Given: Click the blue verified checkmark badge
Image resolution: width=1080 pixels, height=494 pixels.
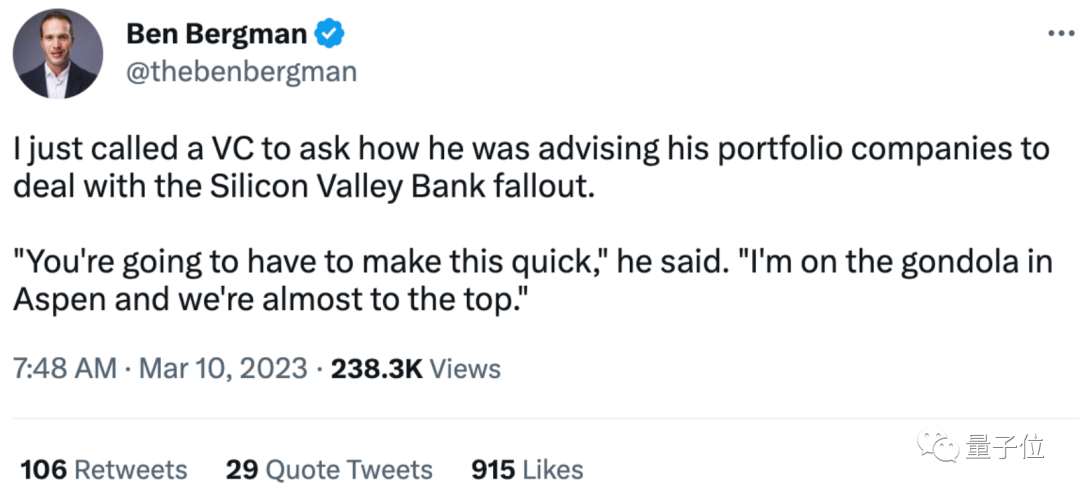Looking at the screenshot, I should click(330, 35).
